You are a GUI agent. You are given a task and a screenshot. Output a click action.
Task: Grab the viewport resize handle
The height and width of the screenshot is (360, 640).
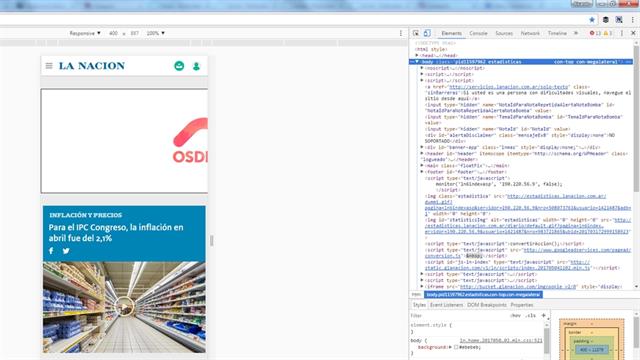(211, 240)
